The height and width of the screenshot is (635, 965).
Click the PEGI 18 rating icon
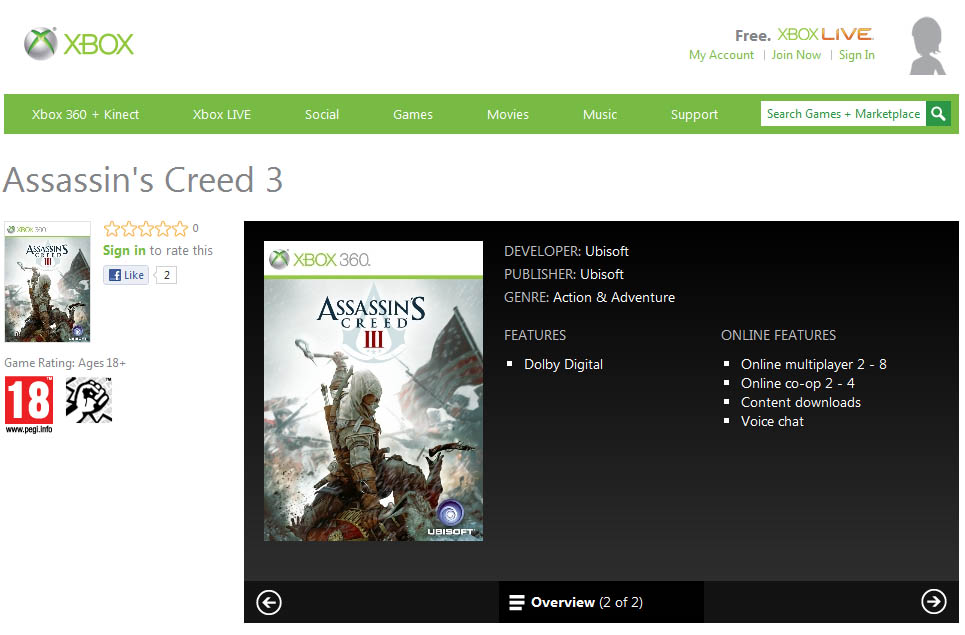[x=29, y=403]
